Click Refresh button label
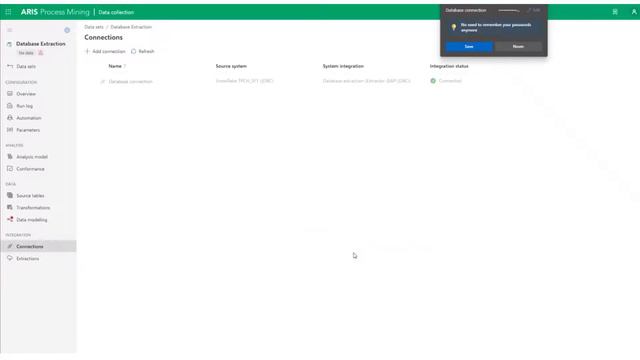640x360 pixels. pos(147,51)
